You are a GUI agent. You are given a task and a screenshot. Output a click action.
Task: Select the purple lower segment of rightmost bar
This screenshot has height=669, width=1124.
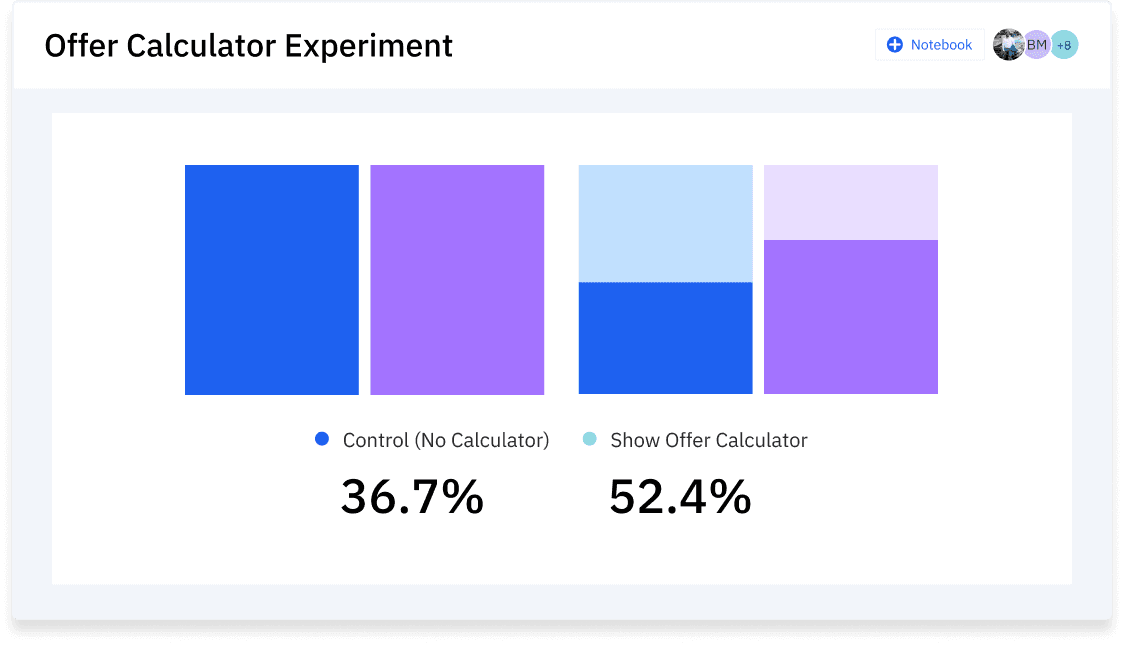point(851,317)
